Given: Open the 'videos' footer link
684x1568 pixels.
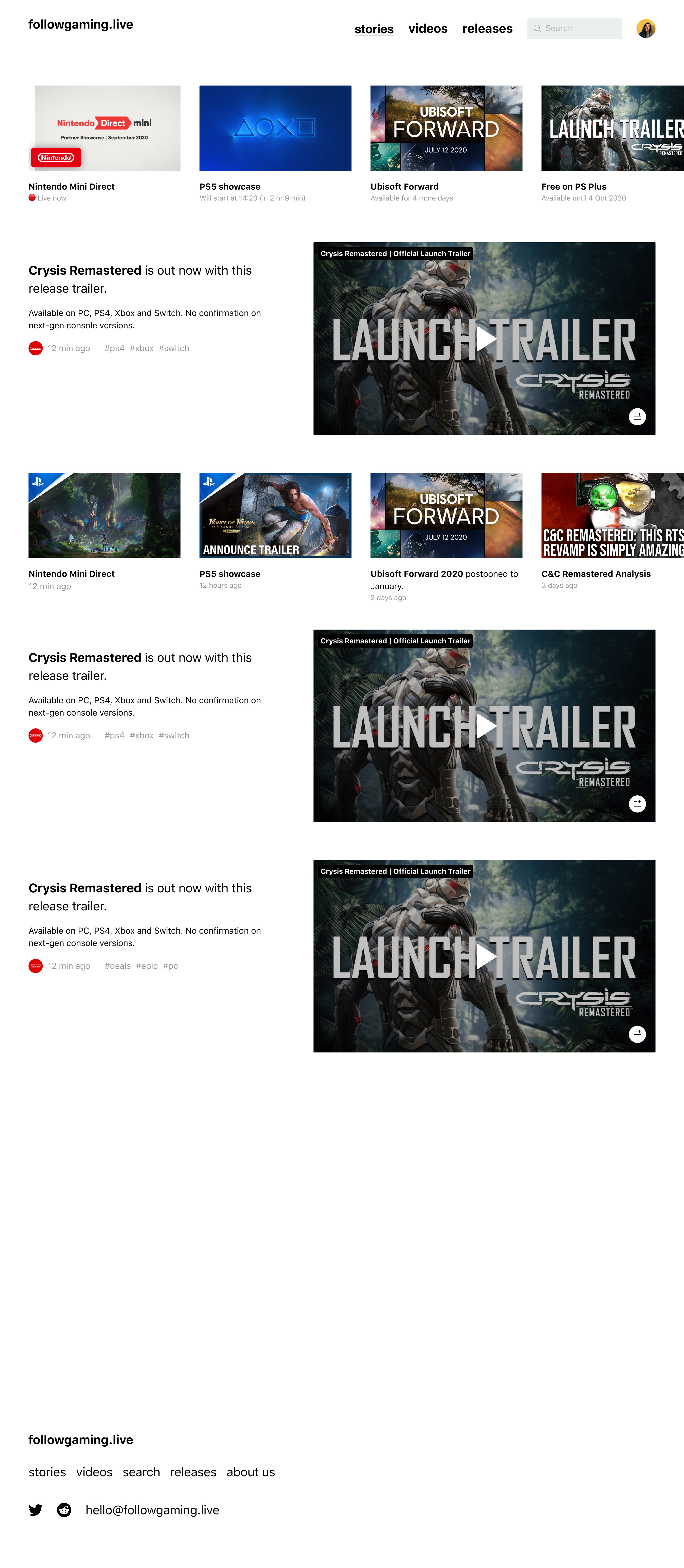Looking at the screenshot, I should point(94,1472).
